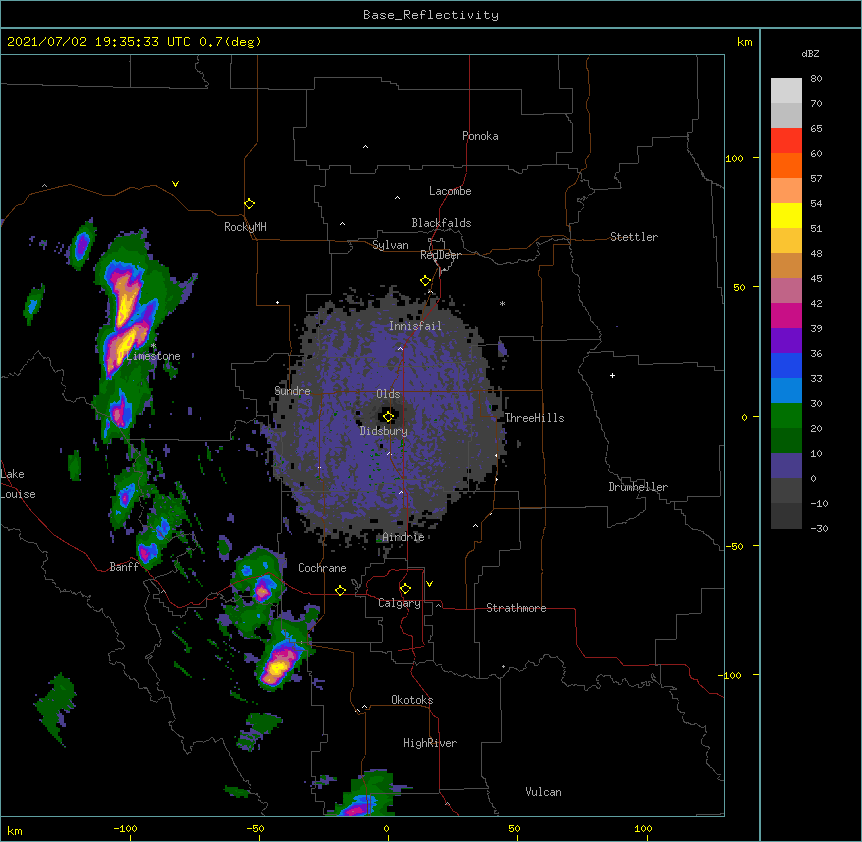
Task: Click the Sundre town label
Action: pos(292,391)
